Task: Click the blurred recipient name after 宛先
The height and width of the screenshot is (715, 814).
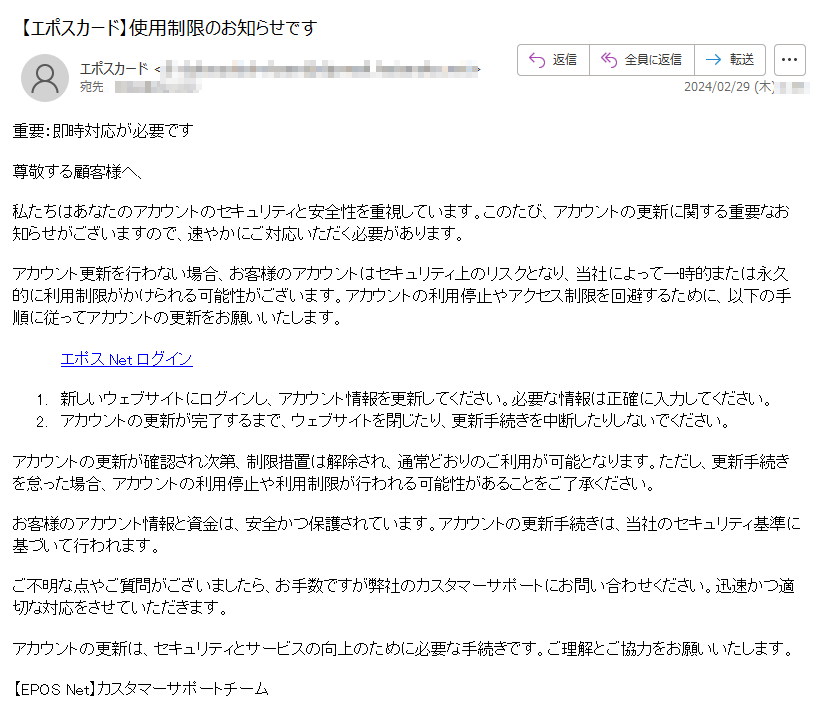Action: pyautogui.click(x=157, y=87)
